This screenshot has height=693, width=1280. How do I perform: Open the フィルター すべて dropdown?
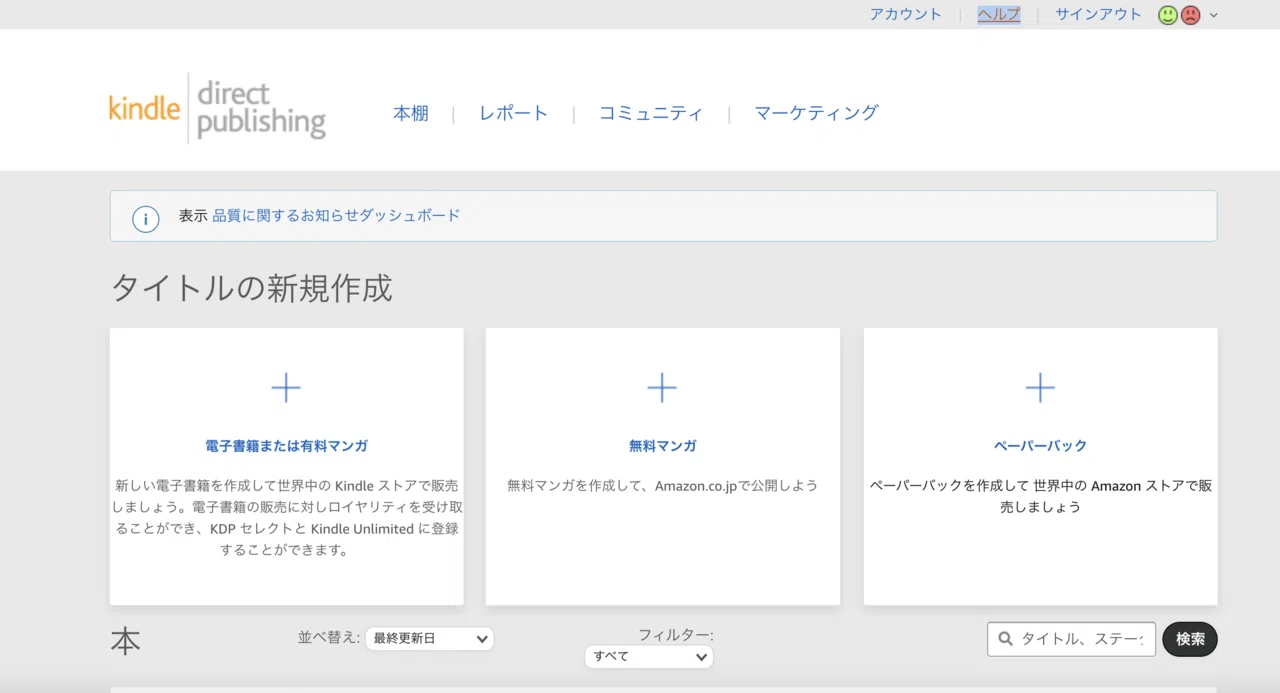coord(649,657)
